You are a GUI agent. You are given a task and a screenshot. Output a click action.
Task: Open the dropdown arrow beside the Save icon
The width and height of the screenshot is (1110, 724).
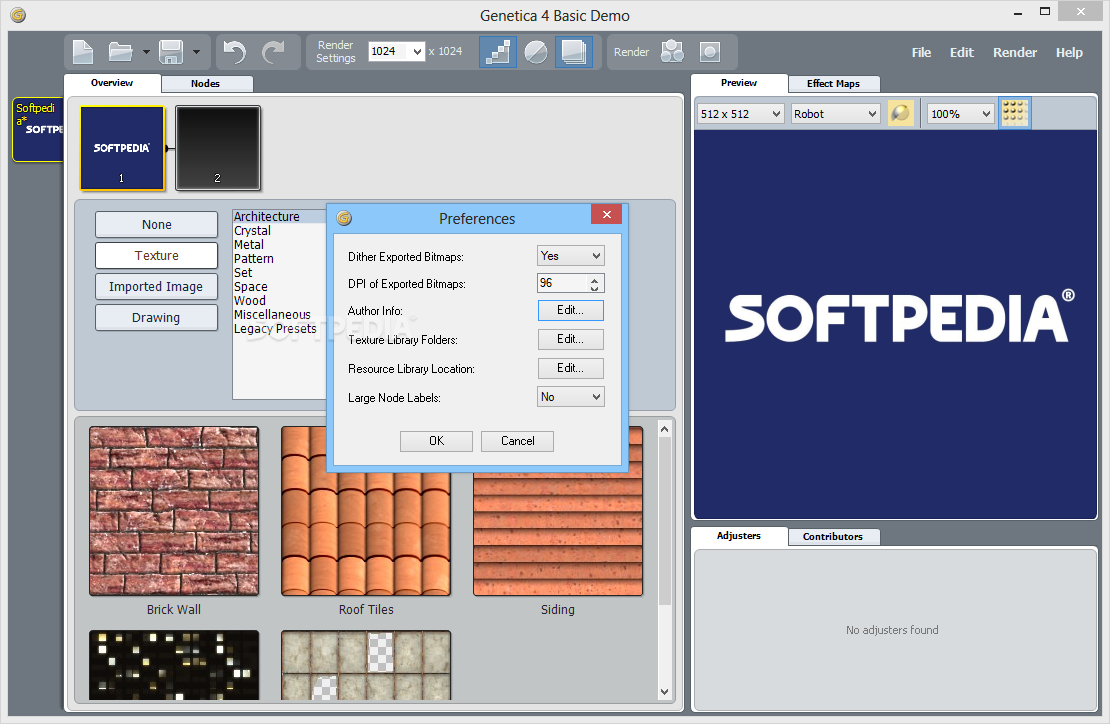196,52
